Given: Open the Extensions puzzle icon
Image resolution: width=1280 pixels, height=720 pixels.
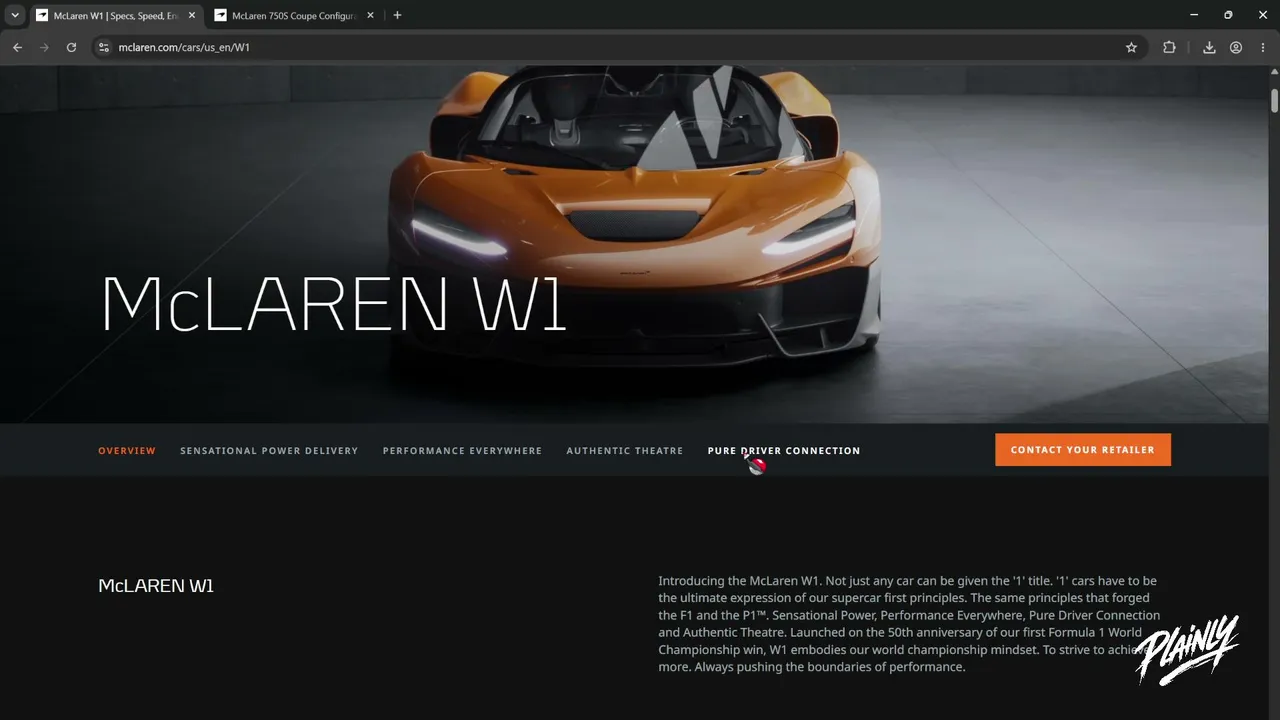Looking at the screenshot, I should tap(1169, 47).
